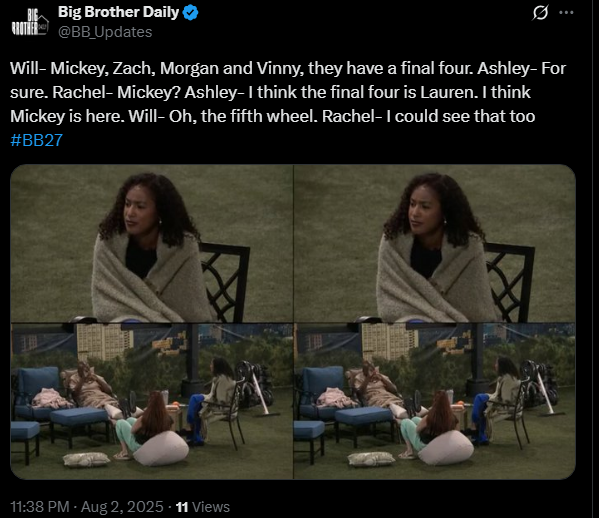Click the #BB27 hashtag
599x518 pixels.
coord(36,140)
